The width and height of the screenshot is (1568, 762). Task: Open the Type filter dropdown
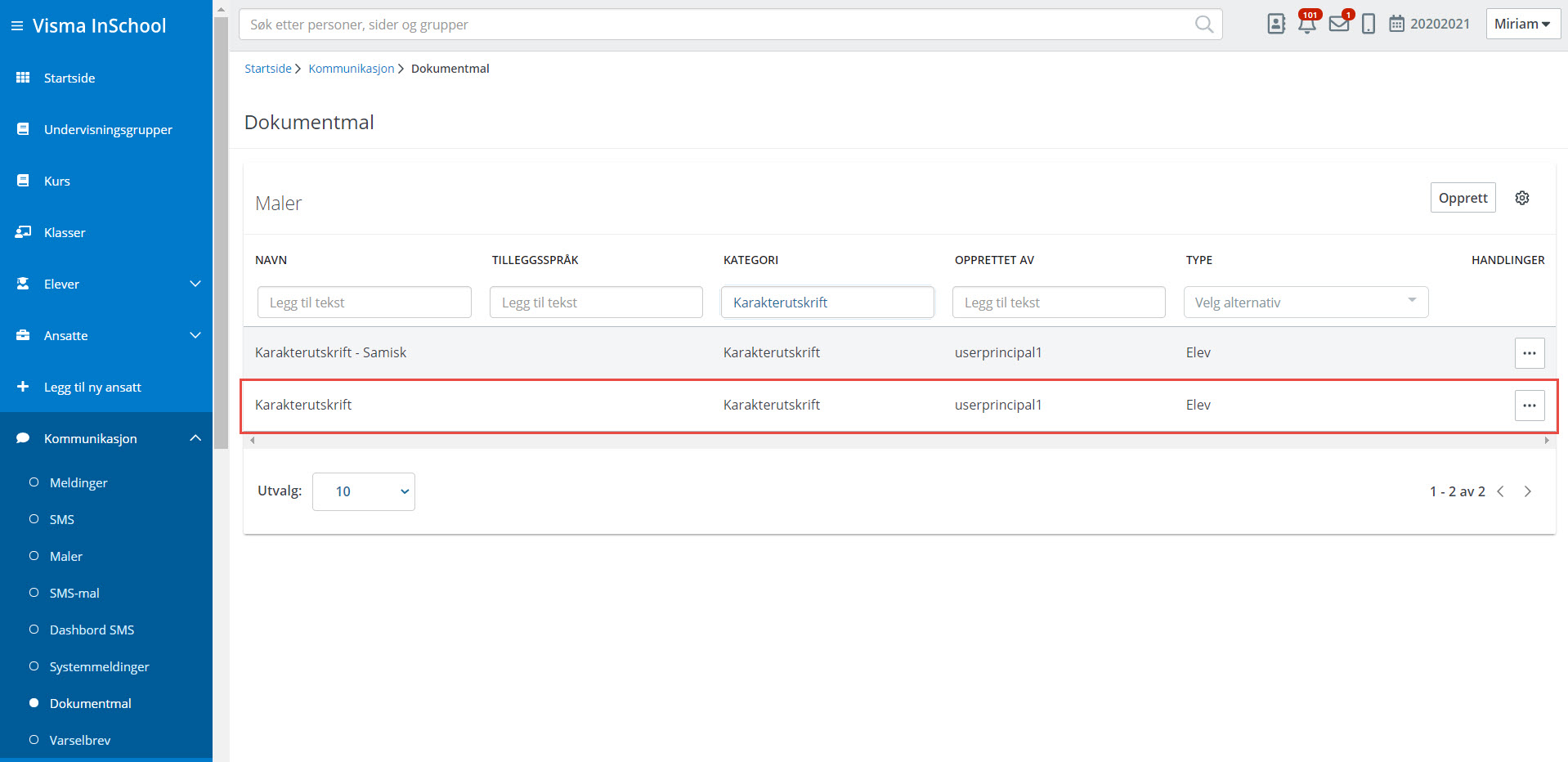point(1305,303)
